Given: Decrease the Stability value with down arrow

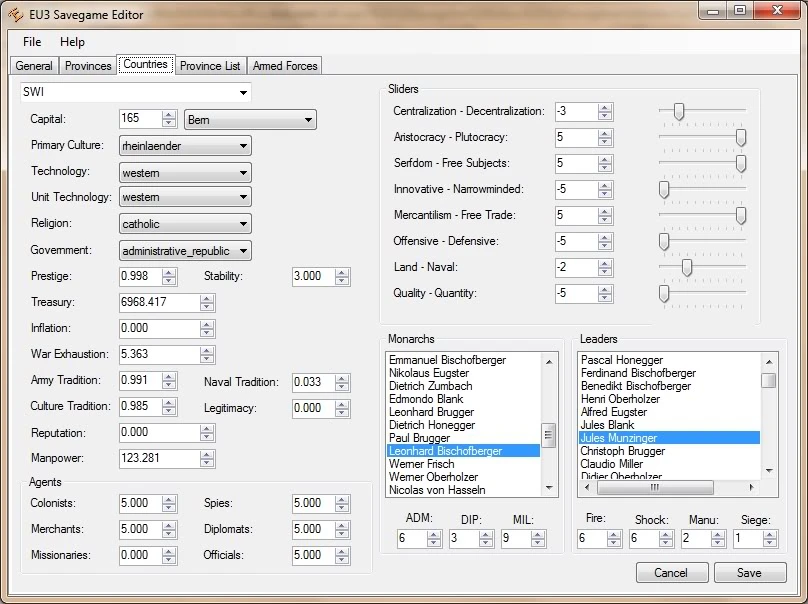Looking at the screenshot, I should 342,280.
